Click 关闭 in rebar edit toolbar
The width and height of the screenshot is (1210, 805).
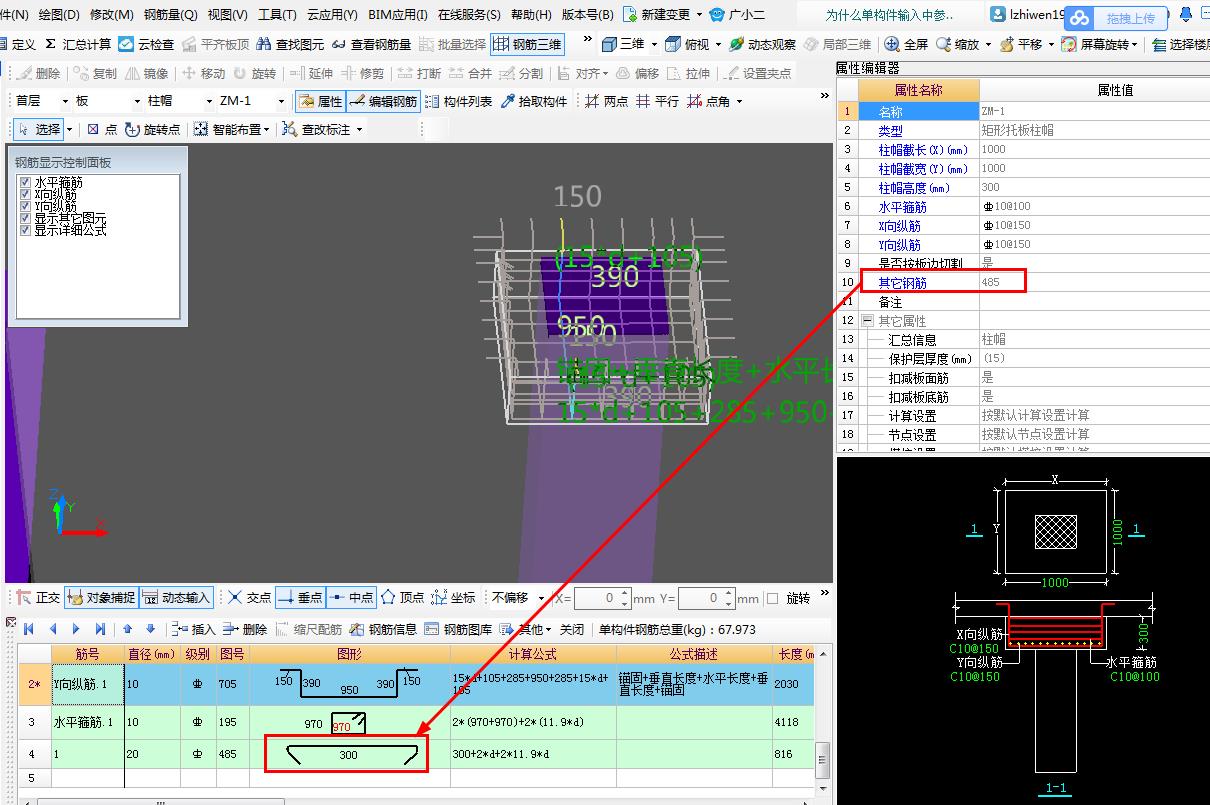coord(571,629)
